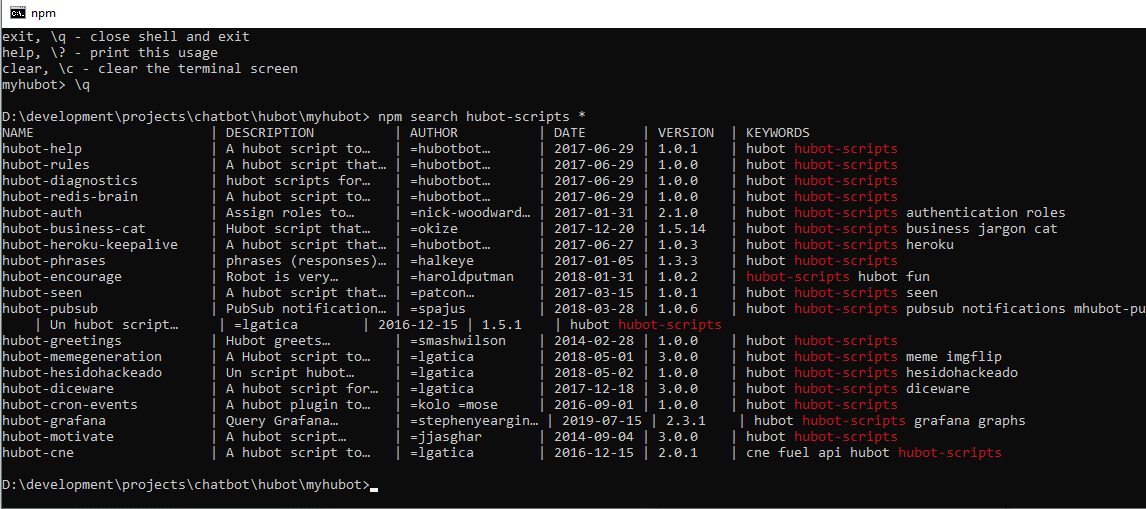This screenshot has width=1146, height=509.
Task: Click the hubot-business-cat package name
Action: coord(74,229)
